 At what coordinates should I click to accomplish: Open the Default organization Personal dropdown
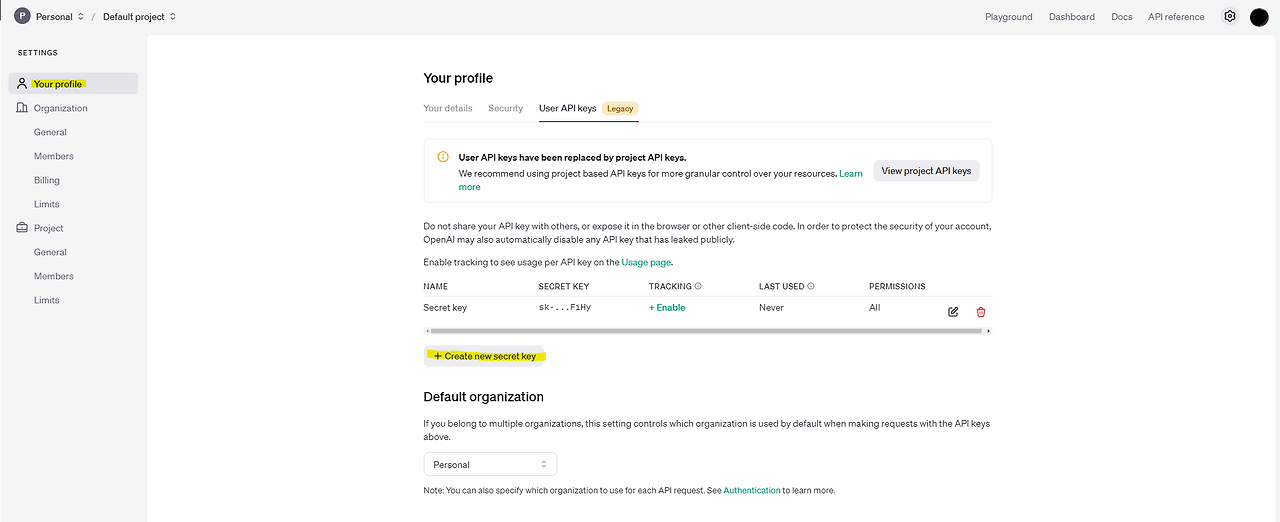(x=490, y=464)
